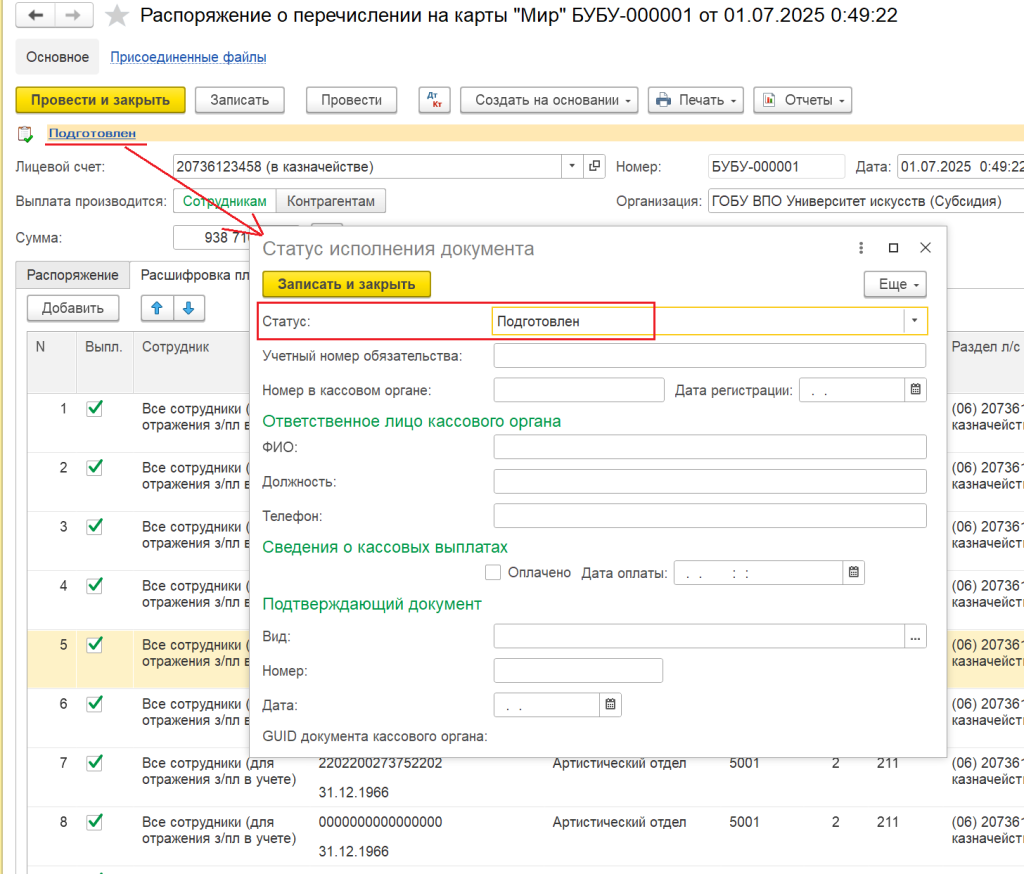Go forward with the right arrow button
The image size is (1024, 874).
(x=73, y=15)
